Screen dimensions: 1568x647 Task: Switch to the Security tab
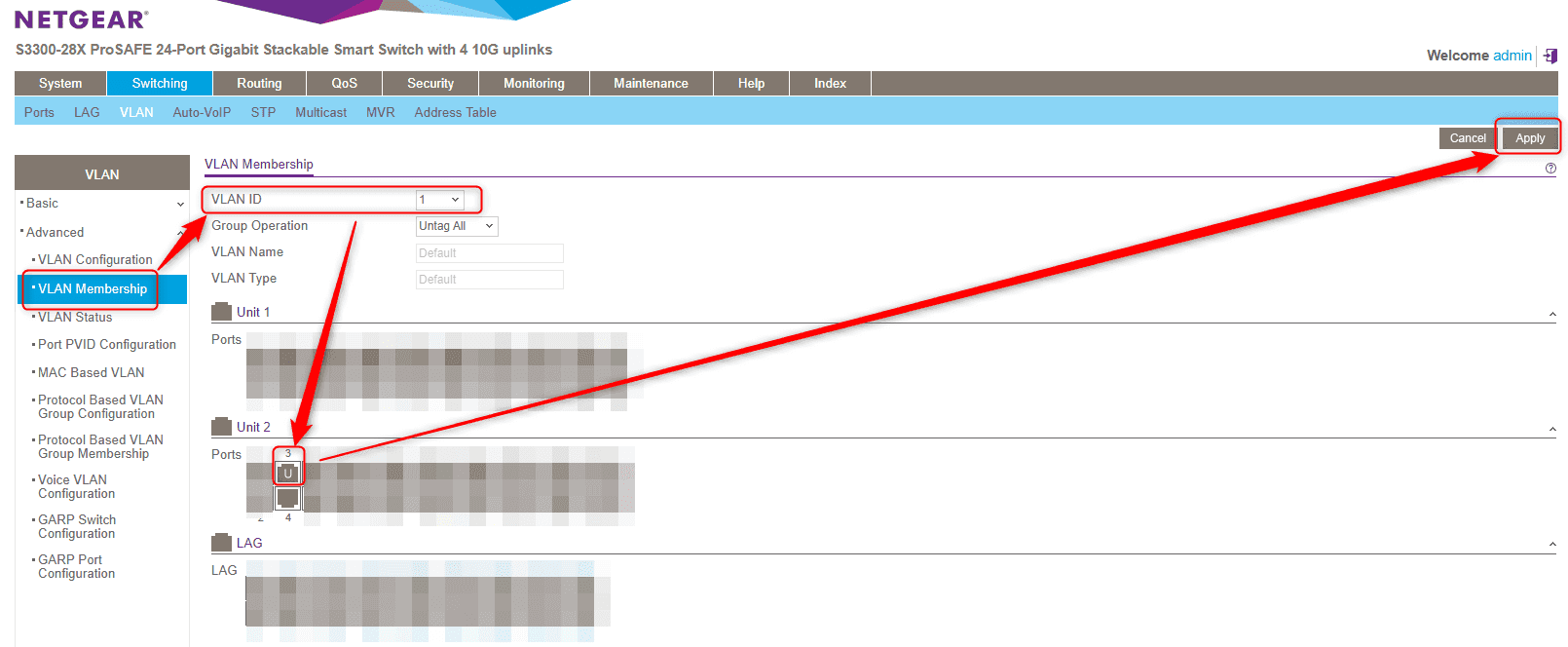click(x=430, y=84)
